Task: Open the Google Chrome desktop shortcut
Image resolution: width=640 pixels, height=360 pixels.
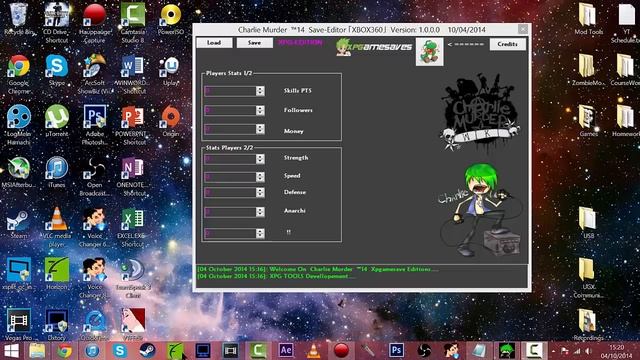Action: [18, 73]
